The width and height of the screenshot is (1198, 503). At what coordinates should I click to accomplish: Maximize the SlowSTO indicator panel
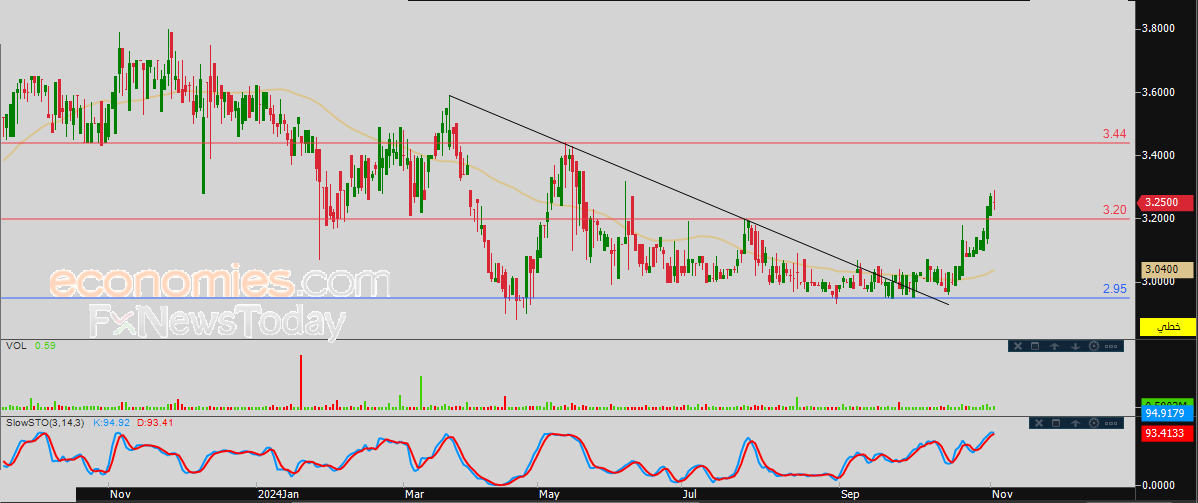click(x=1056, y=423)
